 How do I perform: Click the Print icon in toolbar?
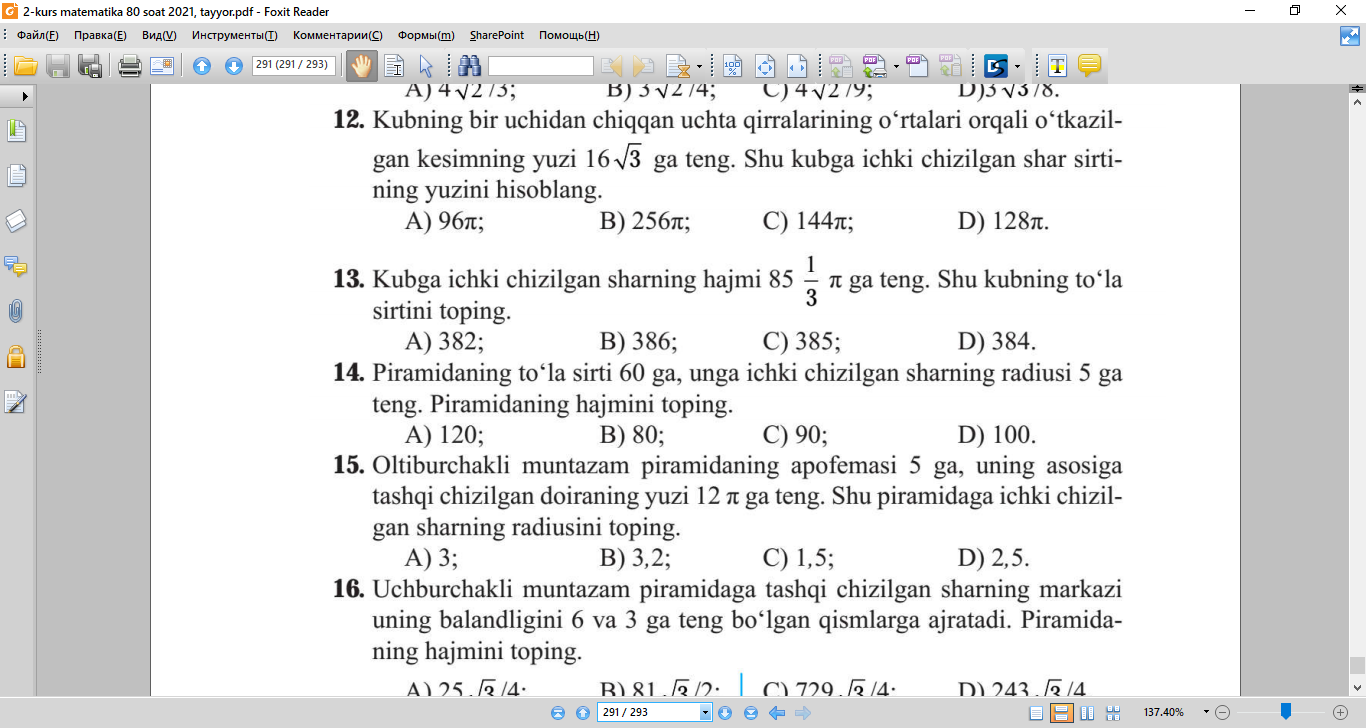tap(129, 67)
